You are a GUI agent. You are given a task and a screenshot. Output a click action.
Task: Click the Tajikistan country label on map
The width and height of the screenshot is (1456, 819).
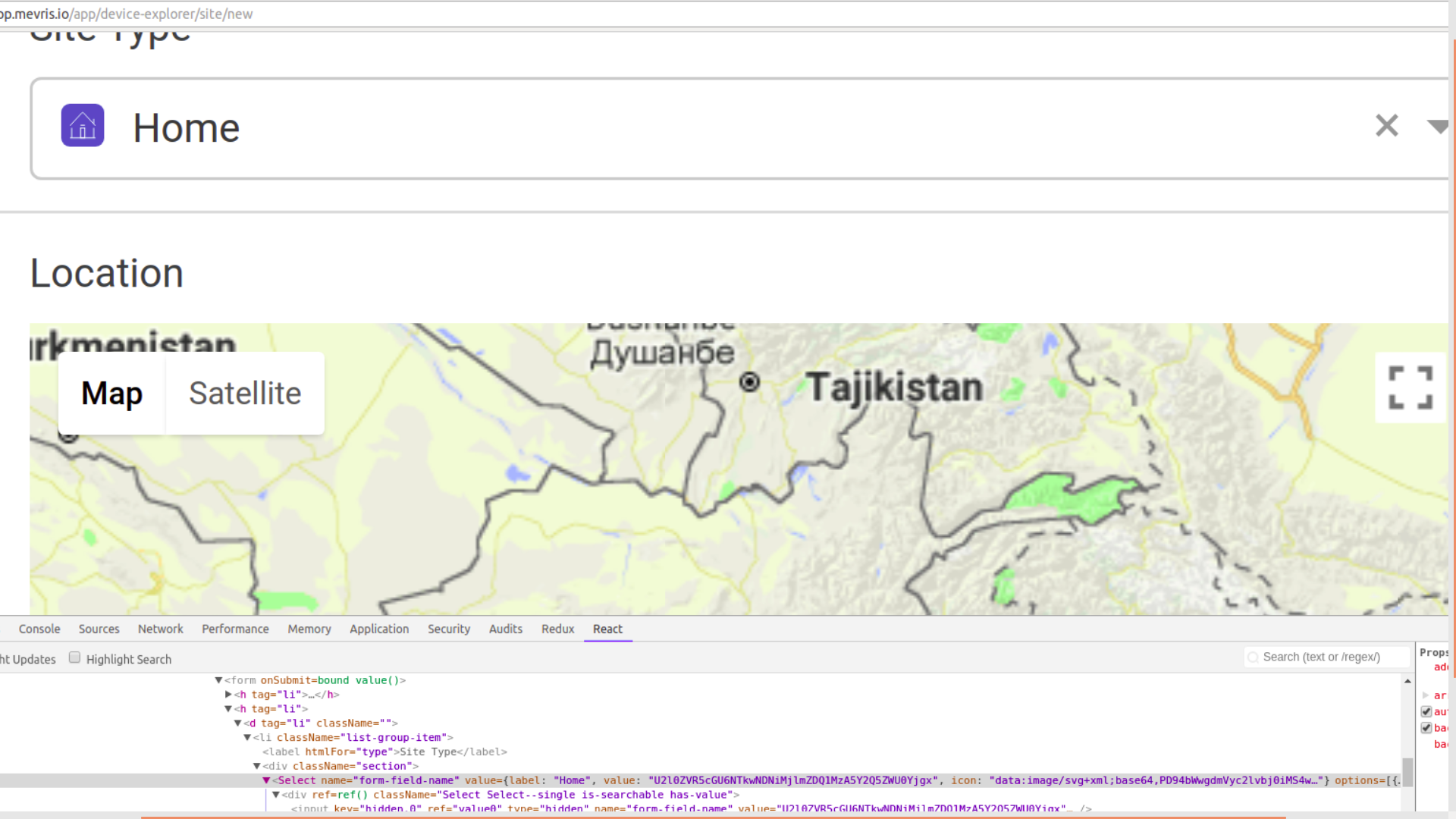coord(894,388)
